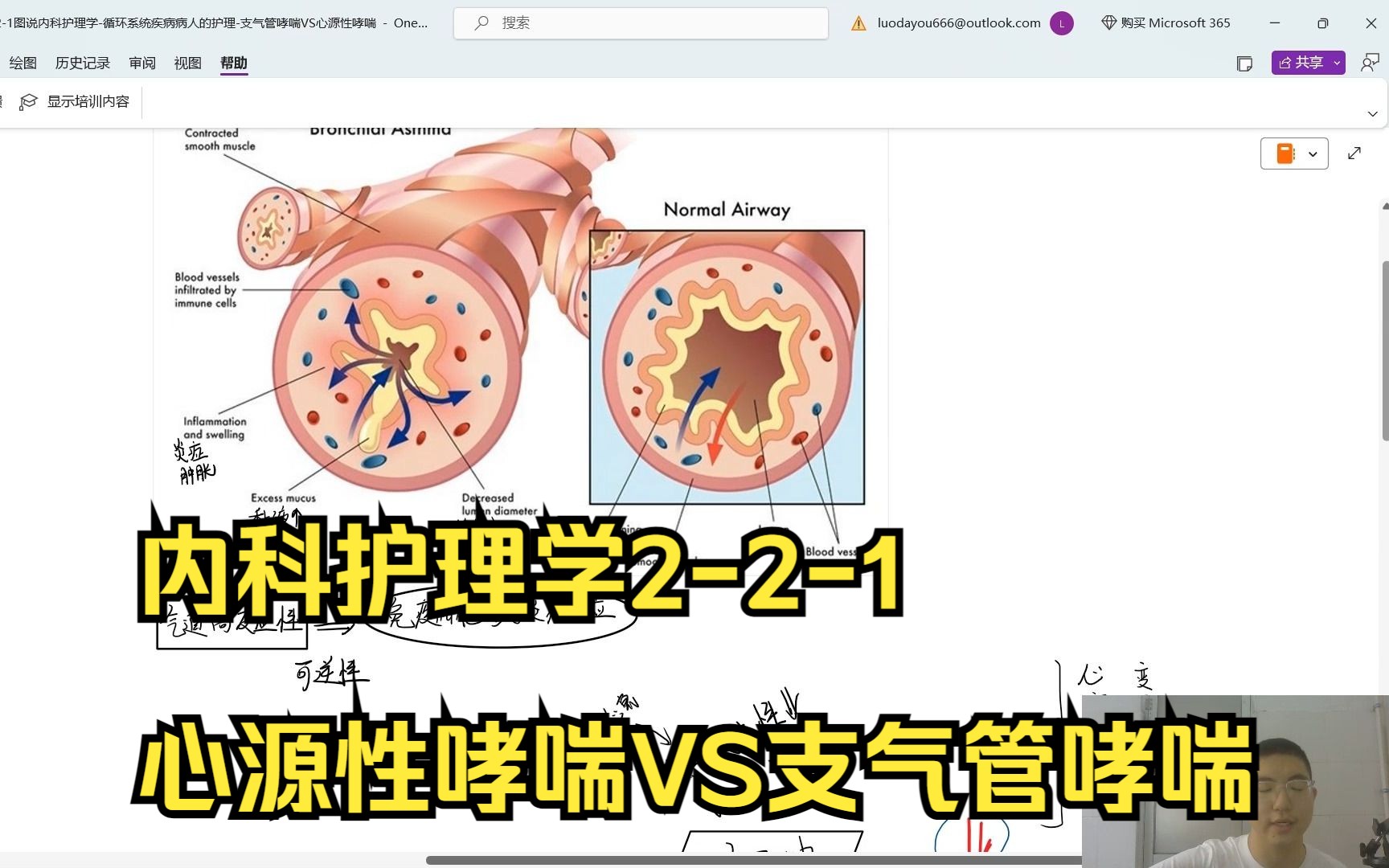Click the account warning triangle icon
The height and width of the screenshot is (868, 1389).
click(x=859, y=23)
